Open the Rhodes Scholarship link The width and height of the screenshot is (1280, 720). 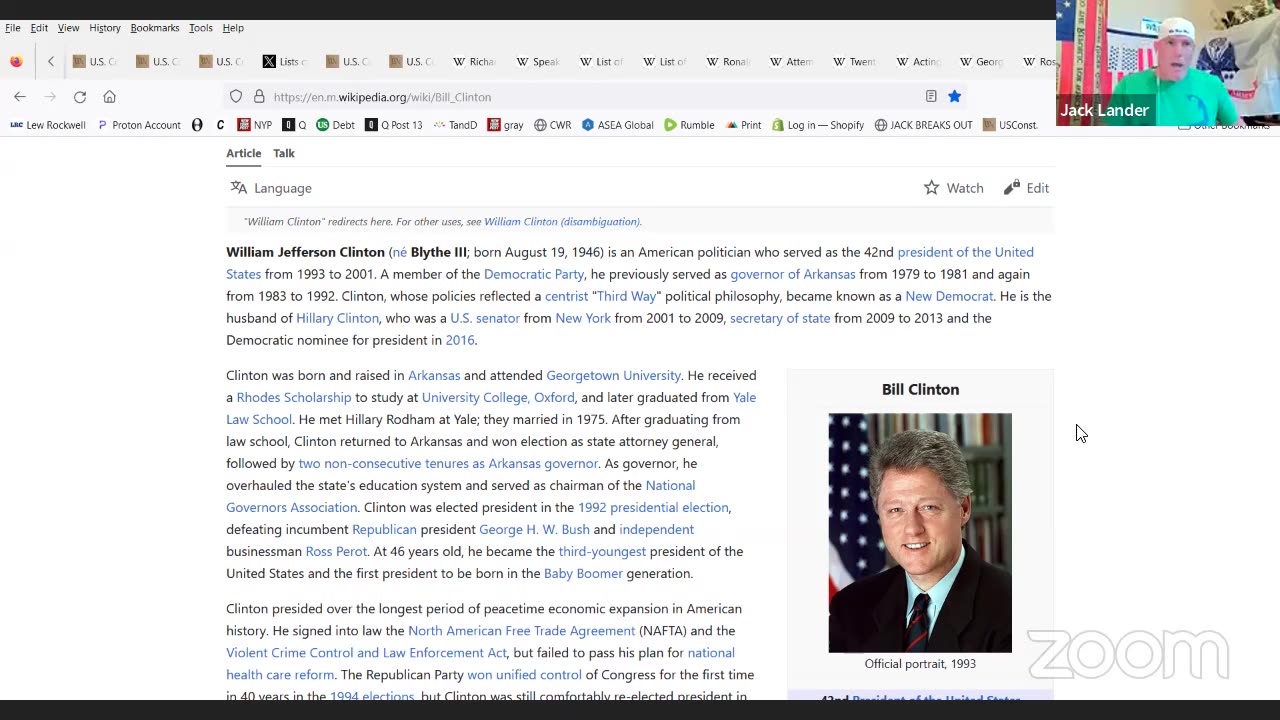294,397
